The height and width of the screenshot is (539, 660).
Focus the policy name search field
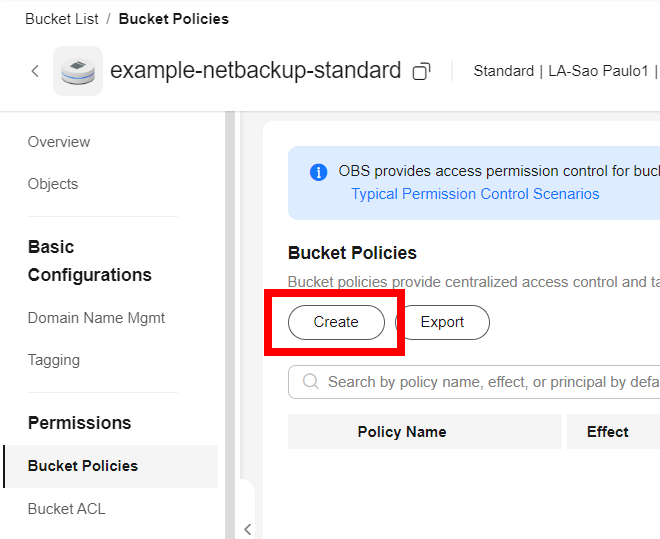[490, 382]
